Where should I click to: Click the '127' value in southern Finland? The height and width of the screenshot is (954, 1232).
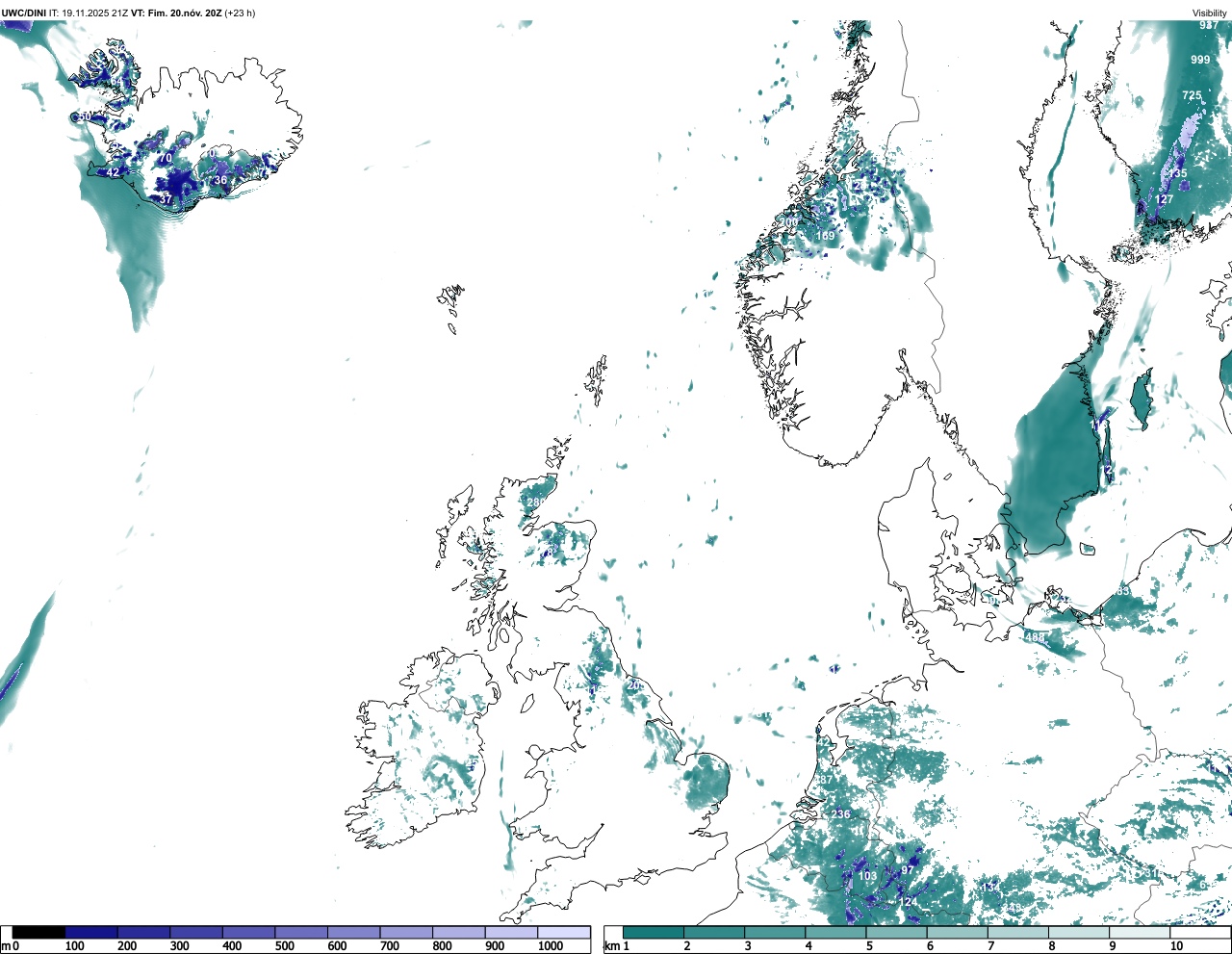pos(1165,199)
